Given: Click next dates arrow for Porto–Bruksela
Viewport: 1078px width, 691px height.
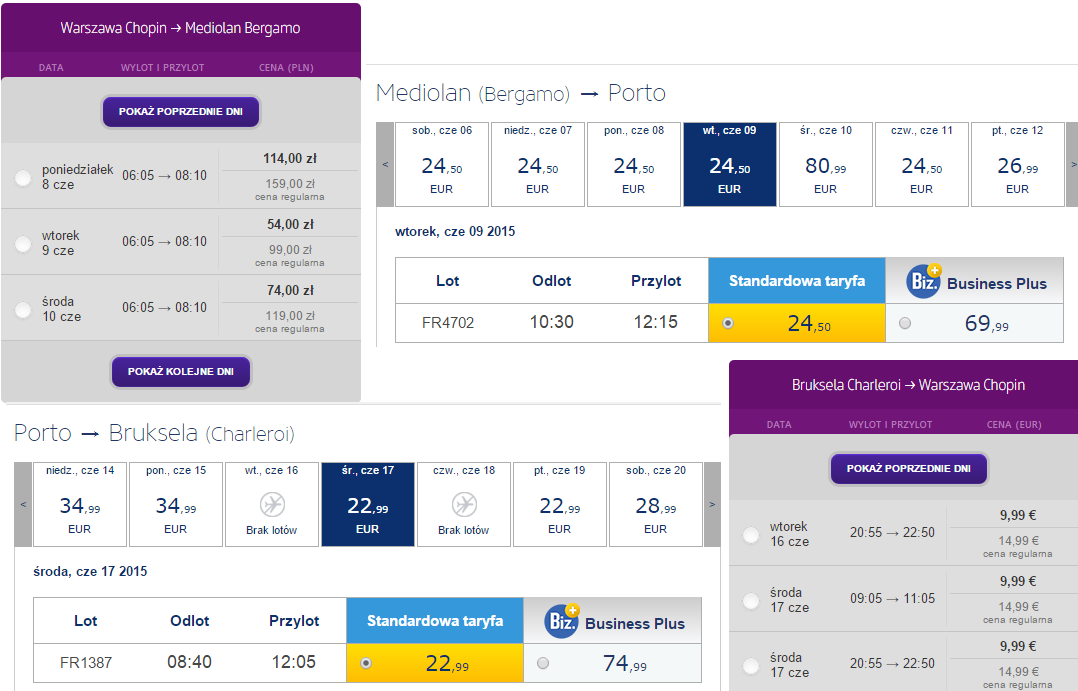Looking at the screenshot, I should pyautogui.click(x=712, y=504).
